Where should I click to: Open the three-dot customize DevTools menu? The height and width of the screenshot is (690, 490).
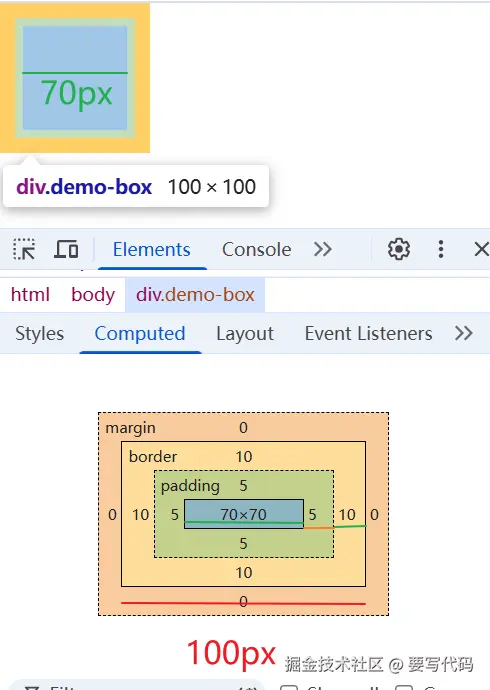point(441,249)
